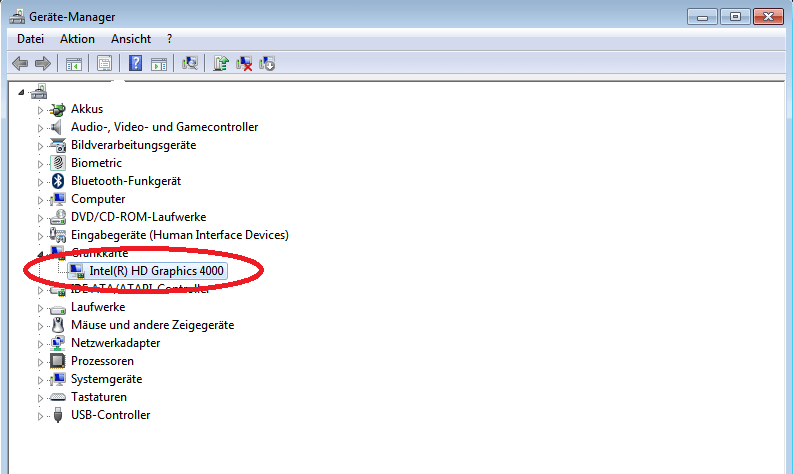Scan for hardware changes toolbar icon
This screenshot has height=474, width=793.
tap(190, 64)
